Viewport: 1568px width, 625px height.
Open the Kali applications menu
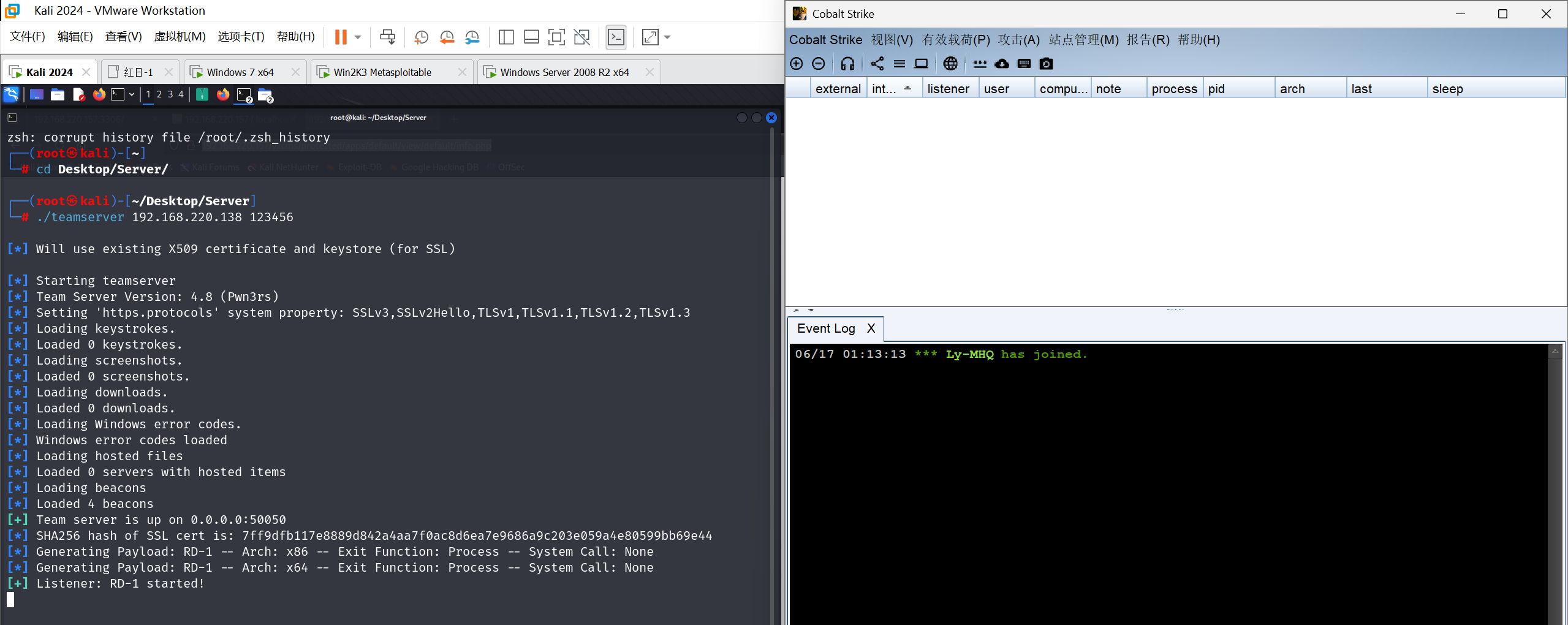pyautogui.click(x=11, y=94)
